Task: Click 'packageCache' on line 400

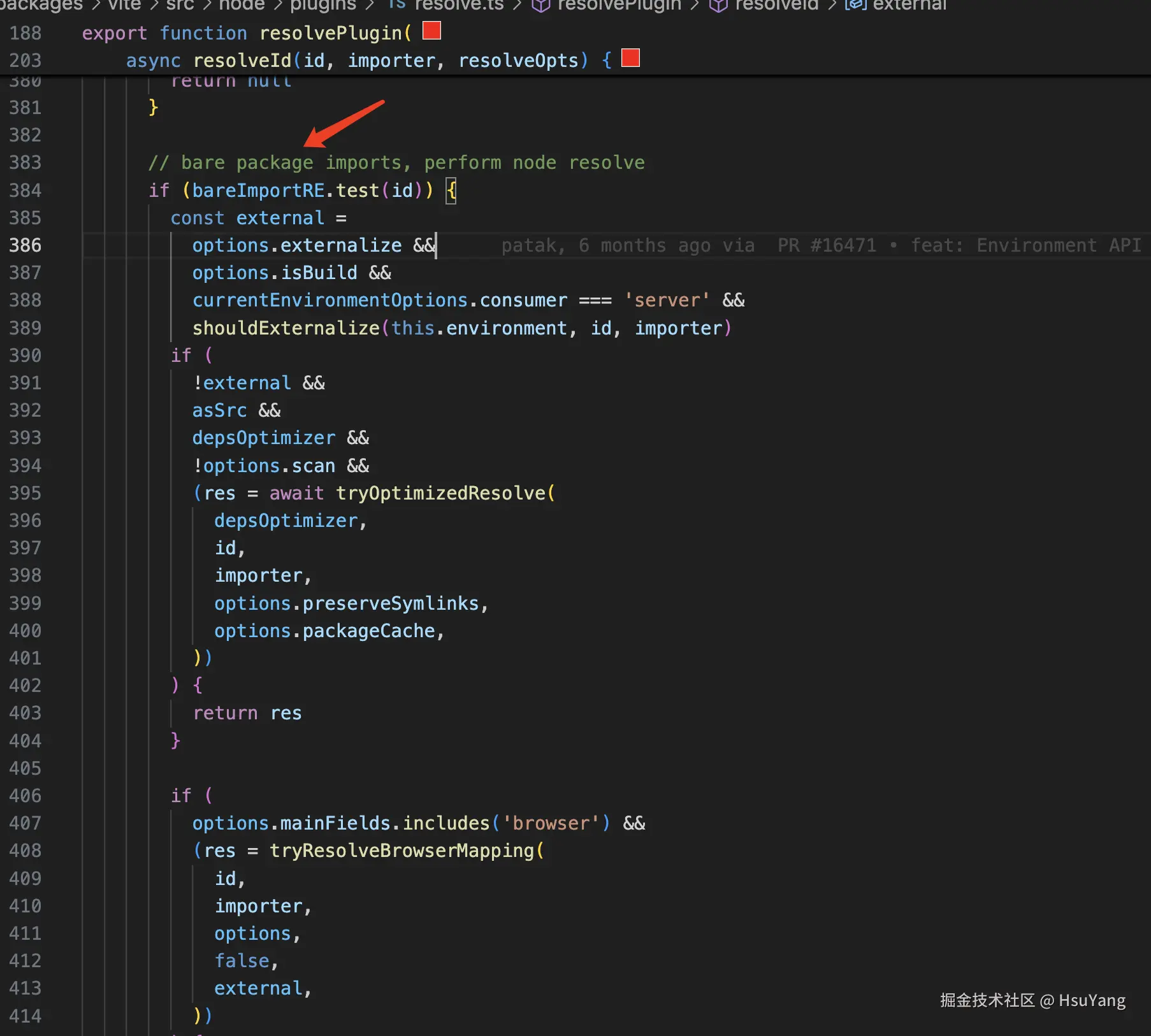Action: (369, 631)
